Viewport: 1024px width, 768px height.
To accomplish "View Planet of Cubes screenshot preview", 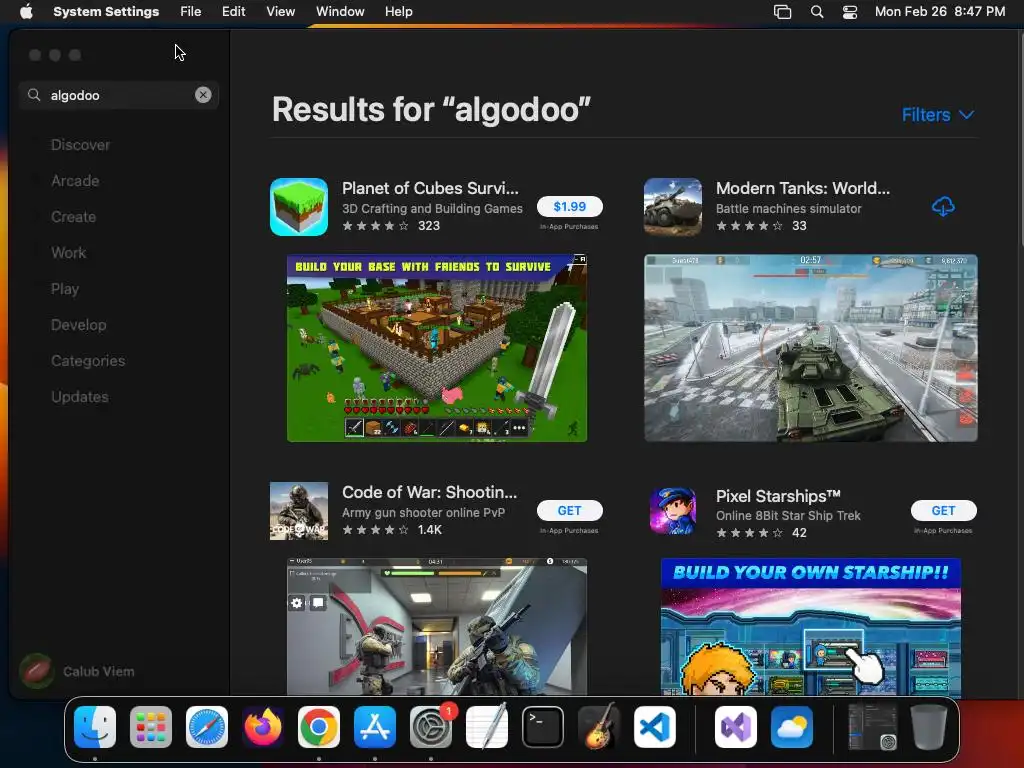I will click(437, 348).
